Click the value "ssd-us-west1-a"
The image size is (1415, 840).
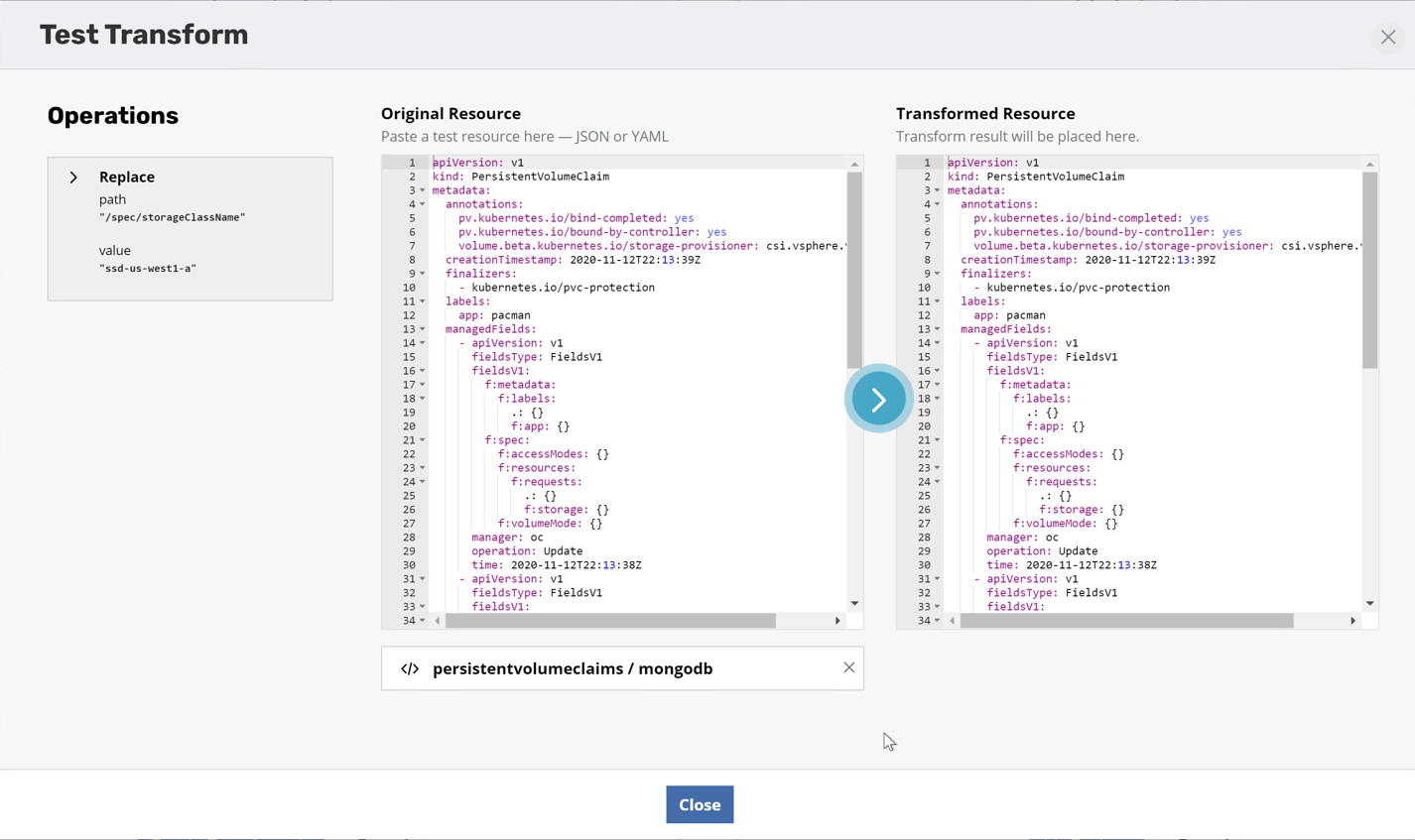pyautogui.click(x=148, y=269)
